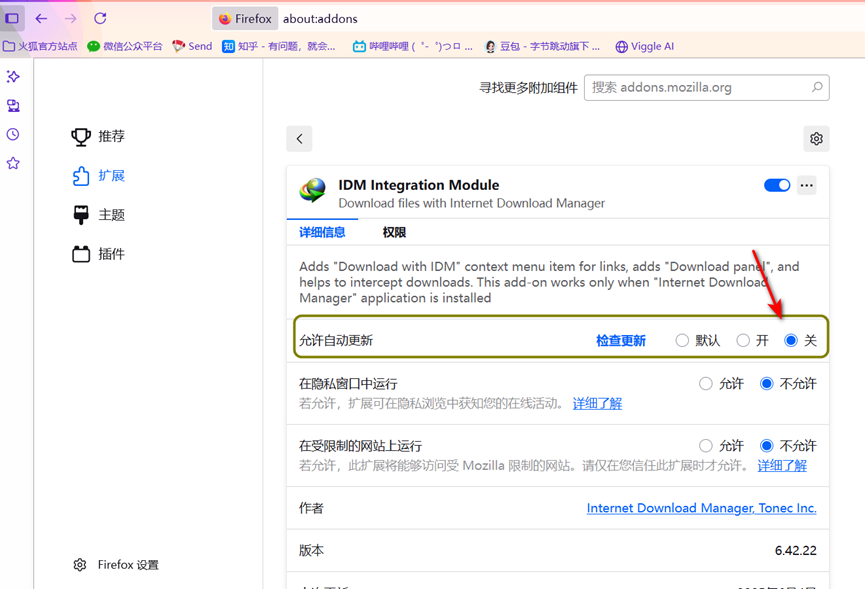Open the 豆包 bookmark
Viewport: 865px width, 589px height.
coord(542,46)
